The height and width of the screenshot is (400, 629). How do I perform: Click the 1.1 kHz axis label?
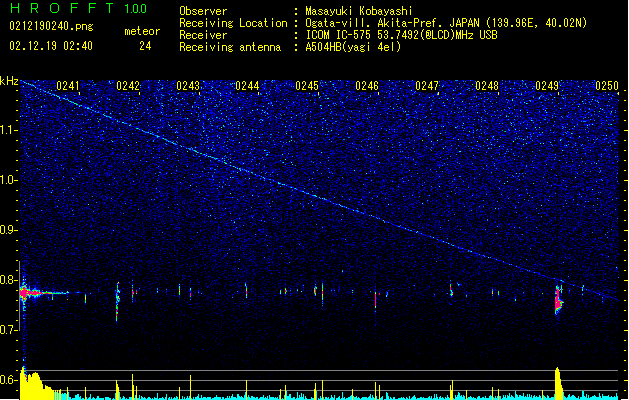point(8,130)
